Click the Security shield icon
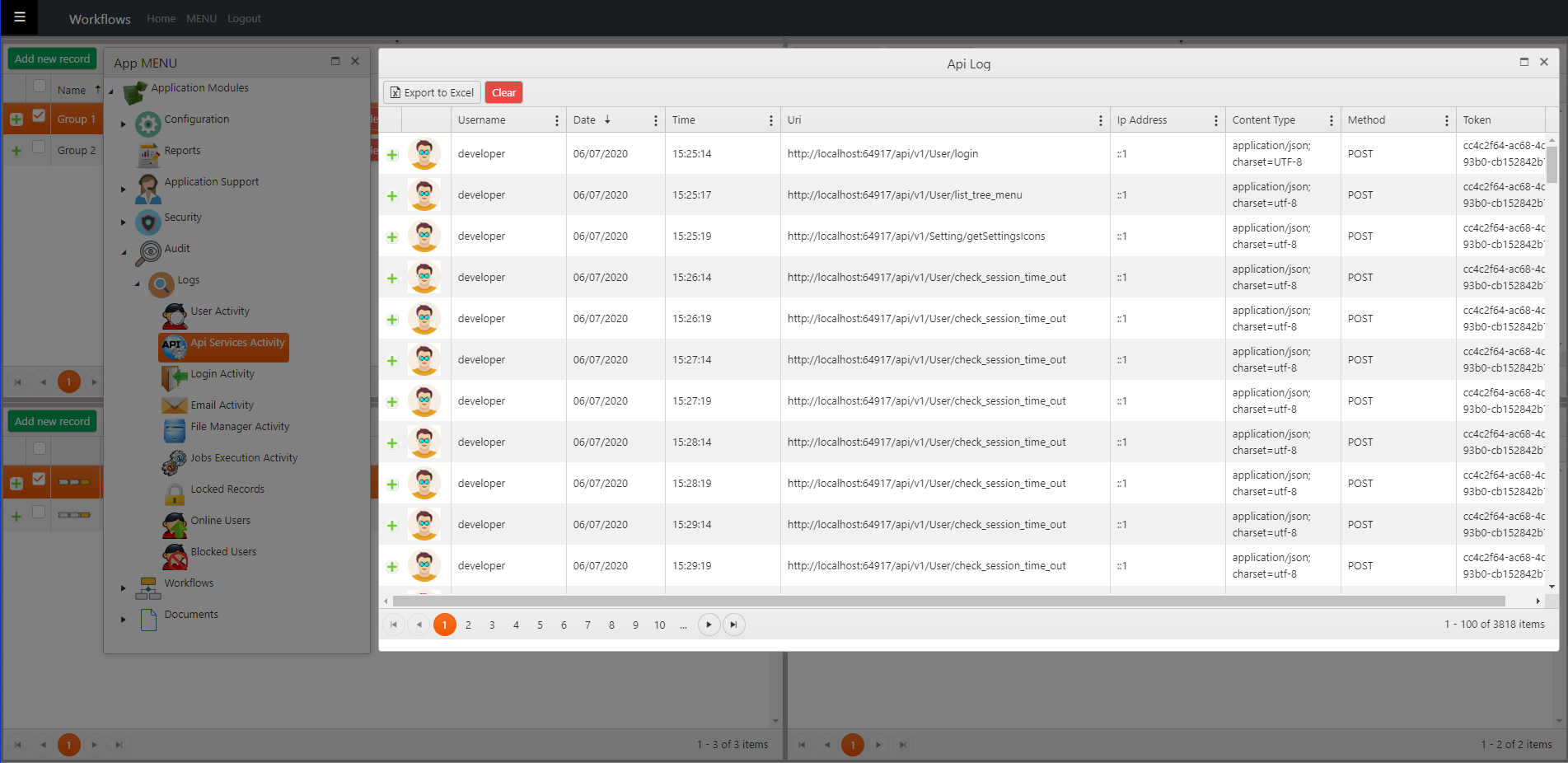This screenshot has height=763, width=1568. 147,222
